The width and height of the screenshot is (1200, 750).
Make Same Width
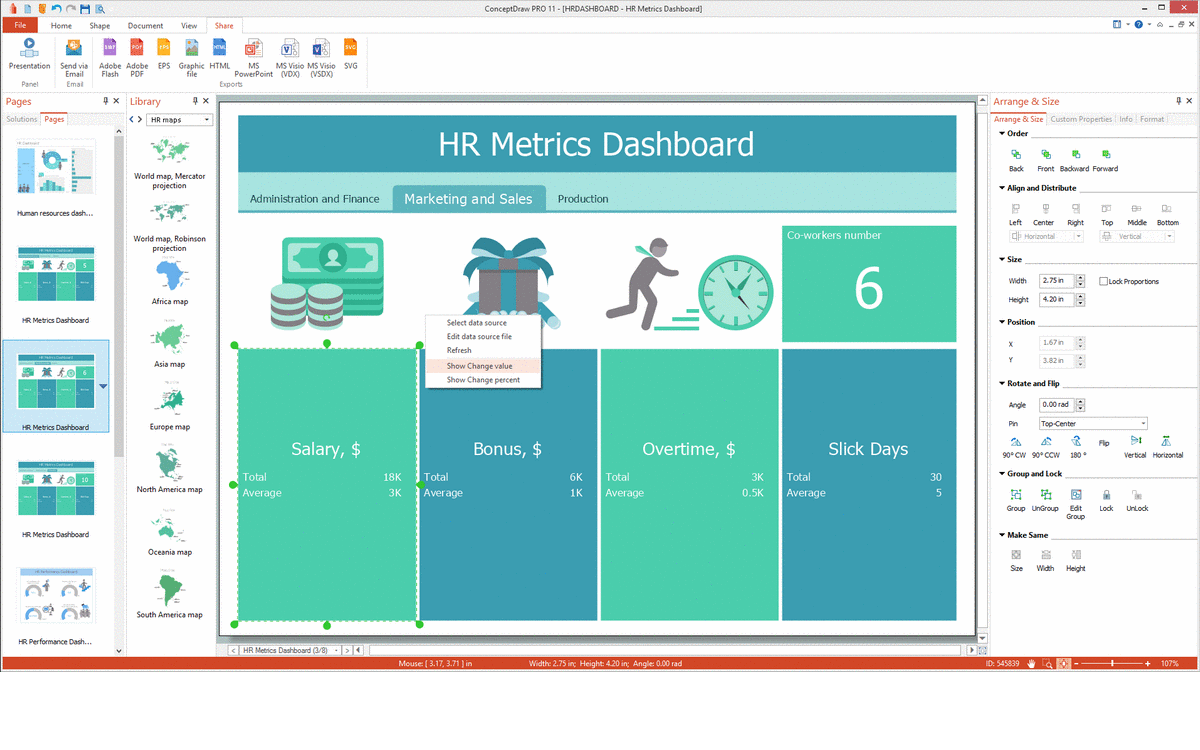pyautogui.click(x=1045, y=560)
